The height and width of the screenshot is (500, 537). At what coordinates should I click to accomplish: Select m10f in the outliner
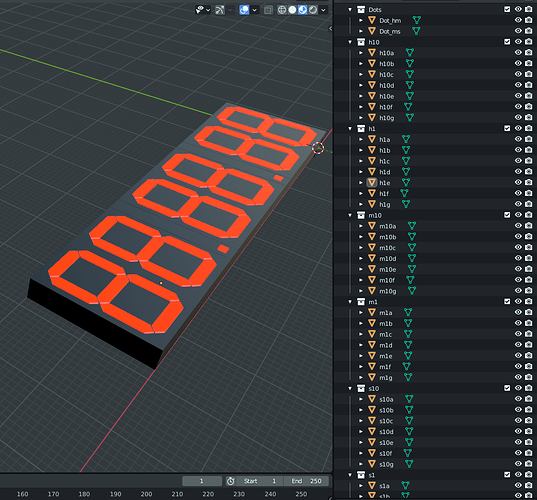[387, 280]
